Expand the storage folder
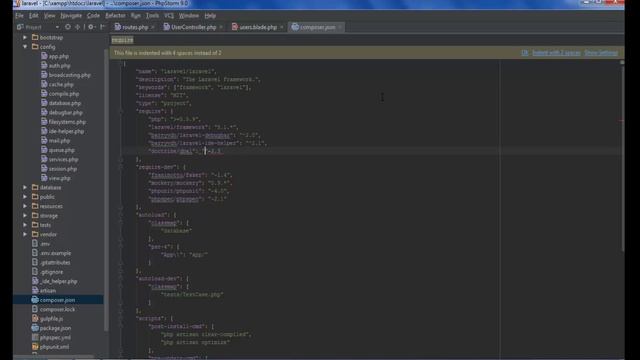Viewport: 640px width, 360px height. (x=25, y=216)
